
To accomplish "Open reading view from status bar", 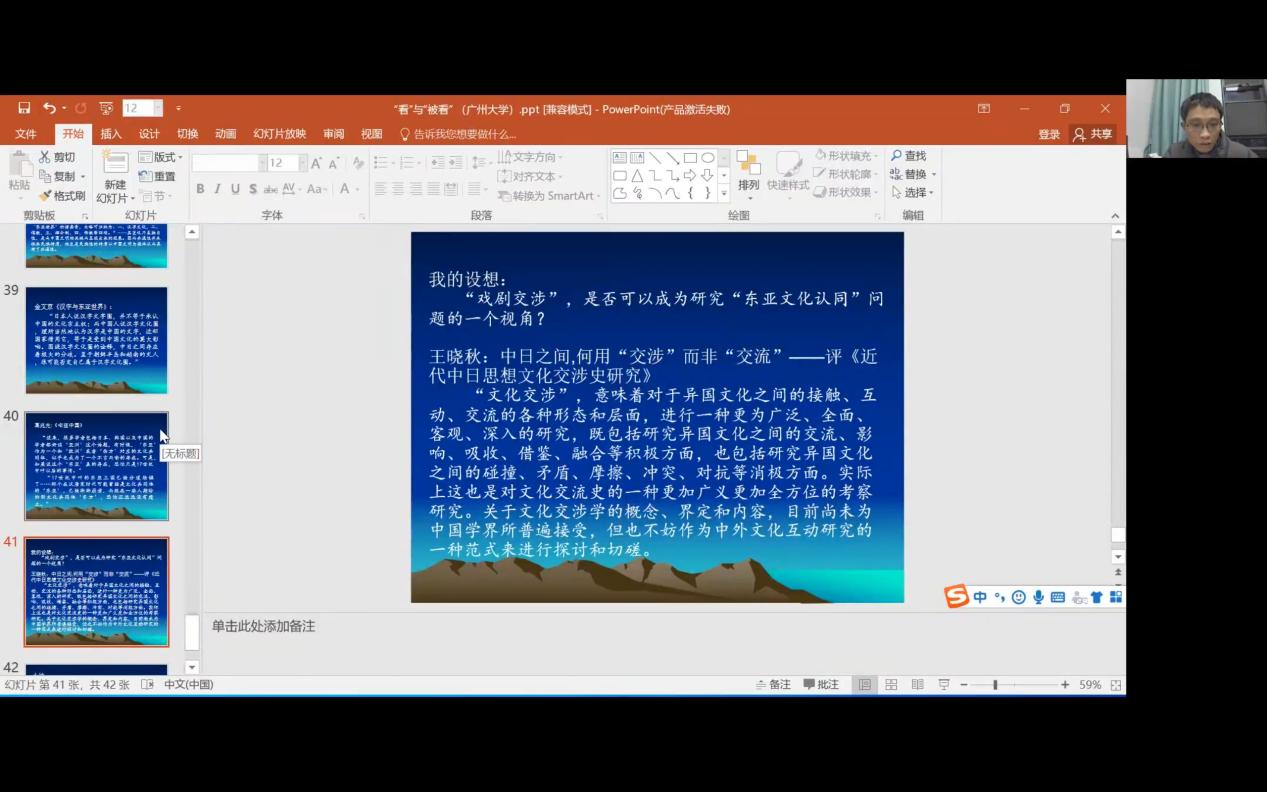I will [917, 685].
